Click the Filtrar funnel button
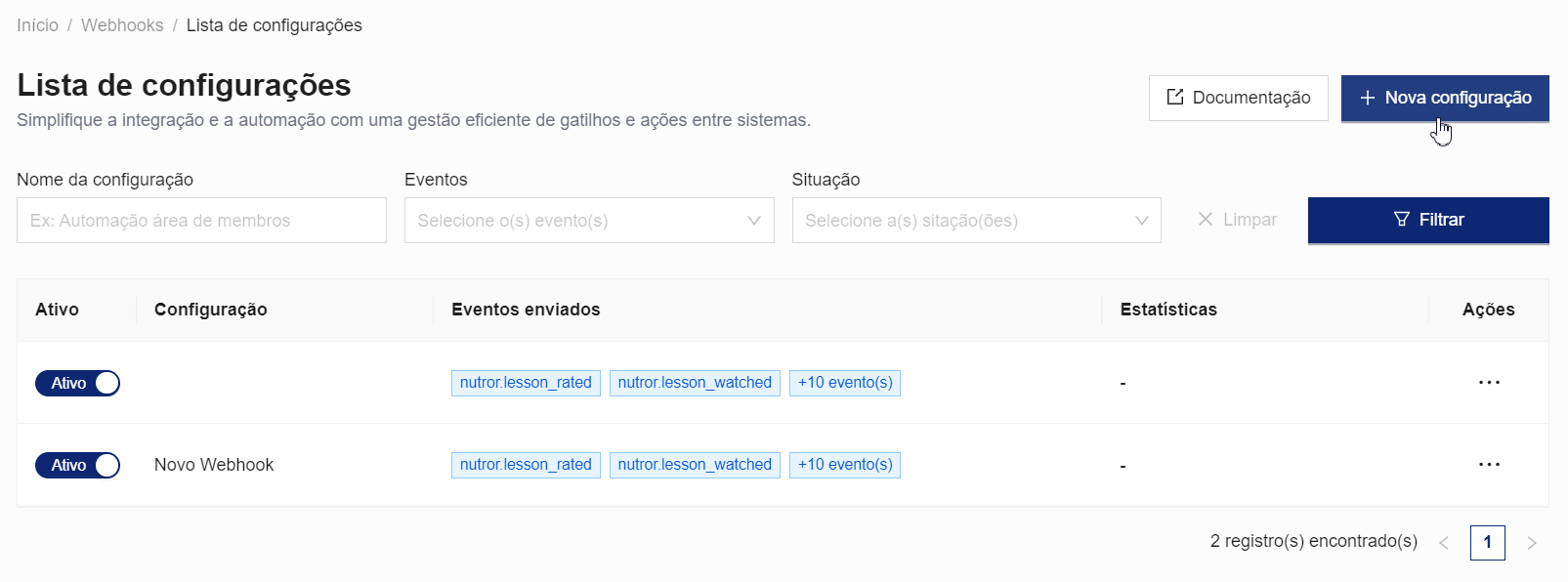Viewport: 1568px width, 582px height. (1427, 220)
